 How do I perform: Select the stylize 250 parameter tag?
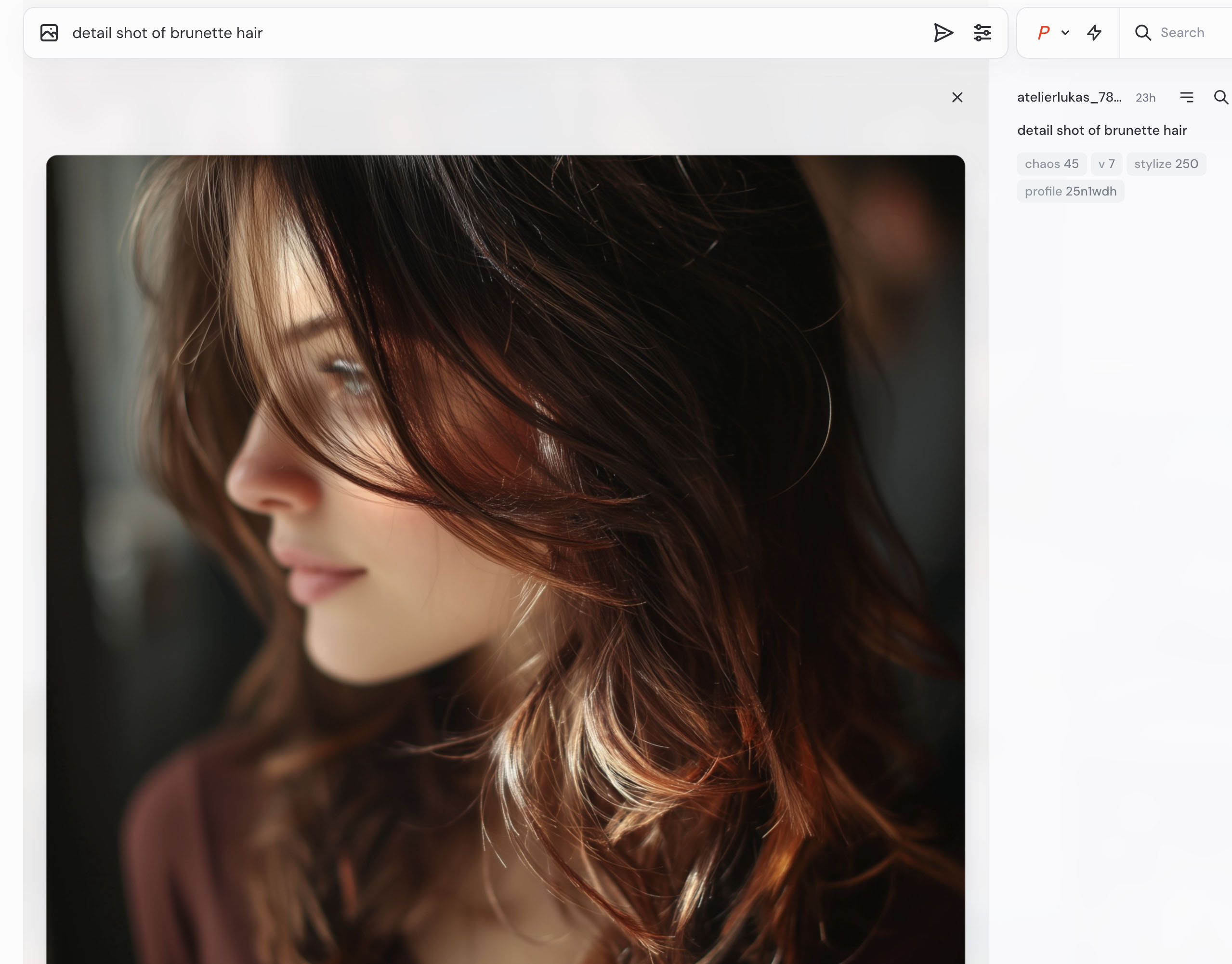pyautogui.click(x=1166, y=164)
